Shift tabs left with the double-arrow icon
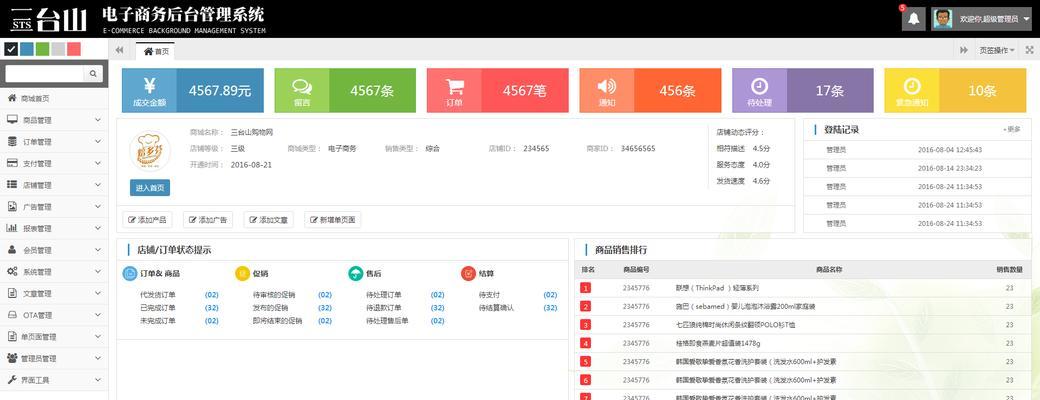 [119, 50]
